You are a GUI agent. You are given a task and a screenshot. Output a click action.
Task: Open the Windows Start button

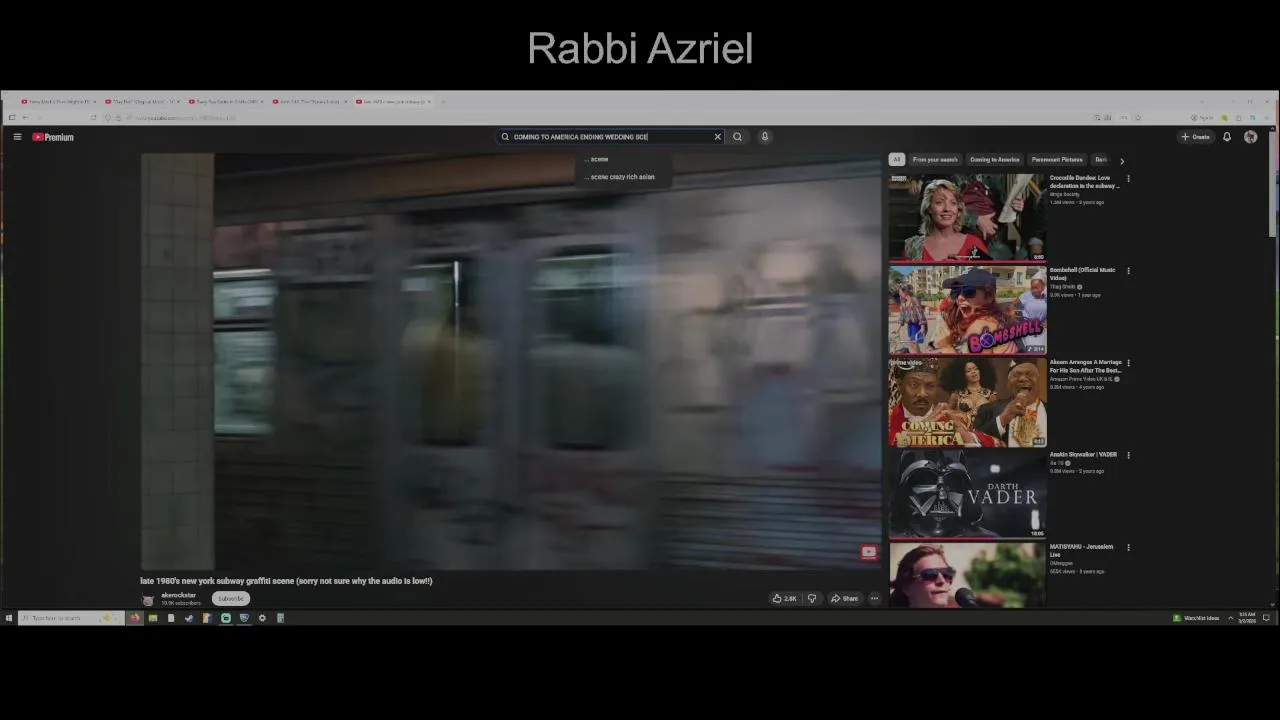pos(8,618)
